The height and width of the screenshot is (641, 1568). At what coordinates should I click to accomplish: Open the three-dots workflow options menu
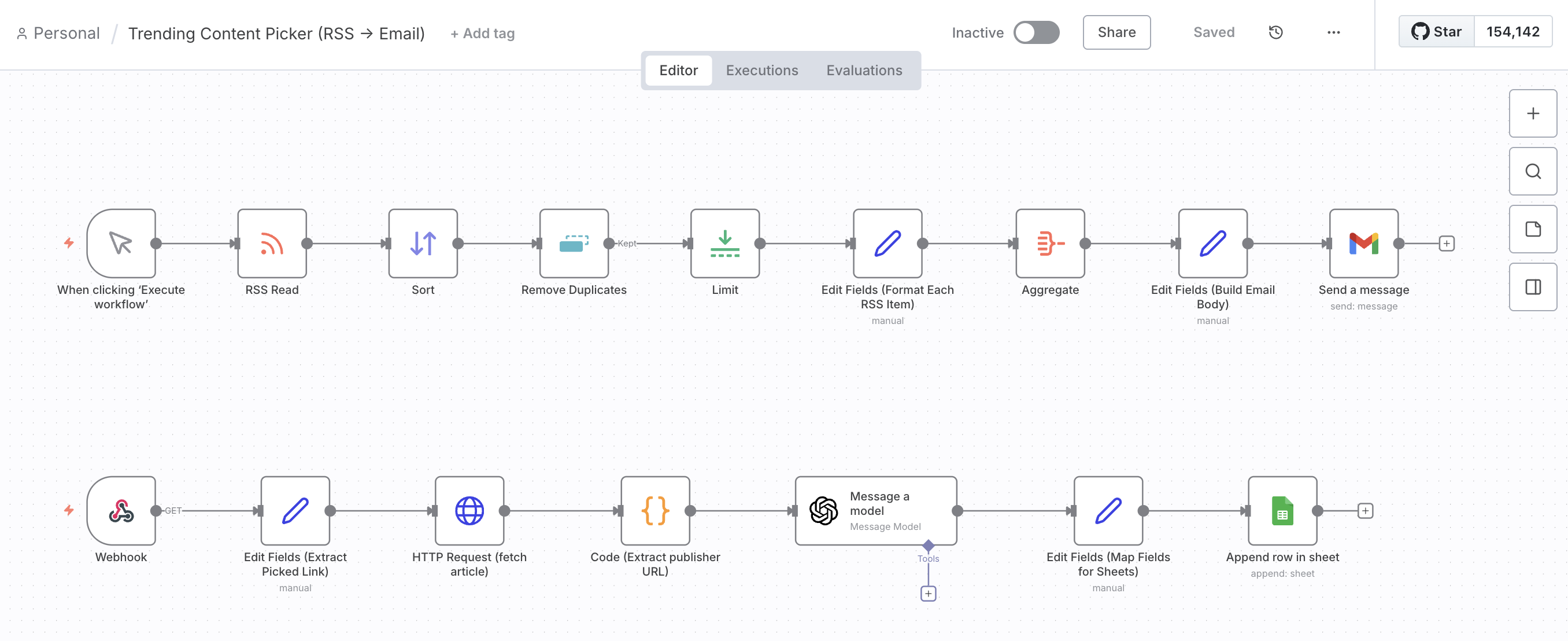coord(1333,32)
